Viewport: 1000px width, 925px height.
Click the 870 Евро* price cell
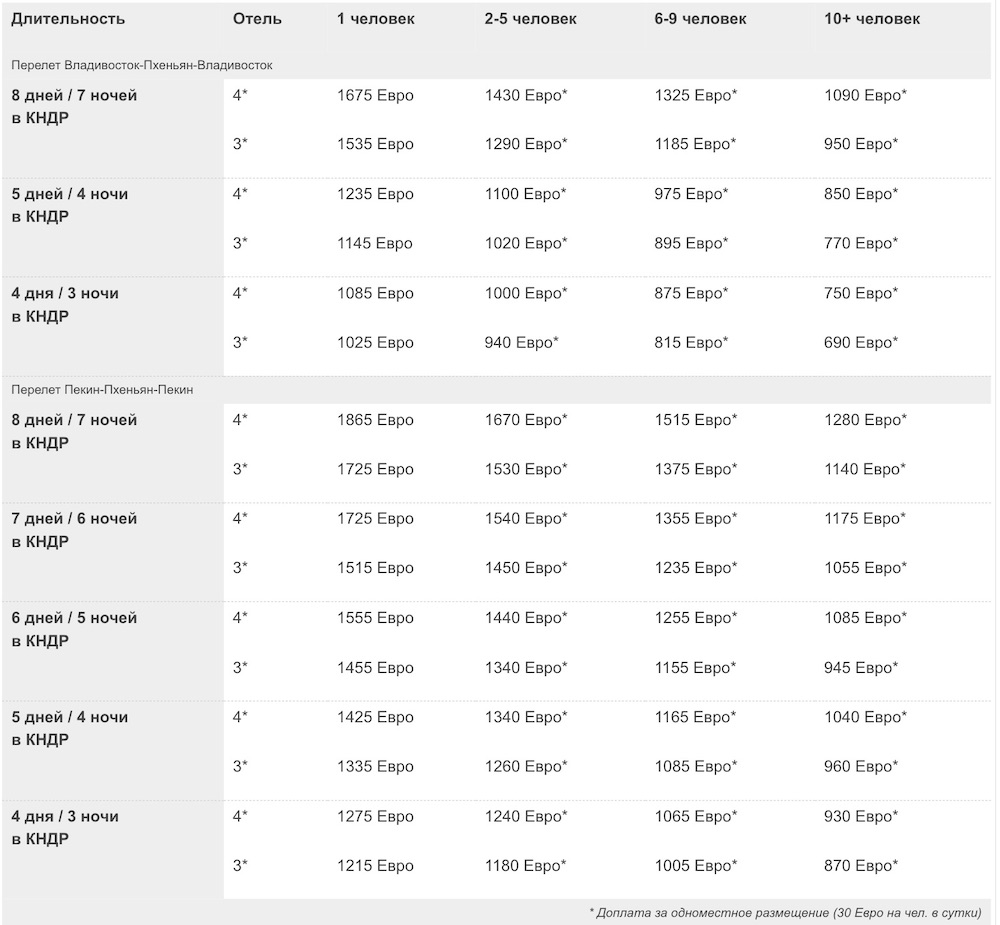coord(861,866)
